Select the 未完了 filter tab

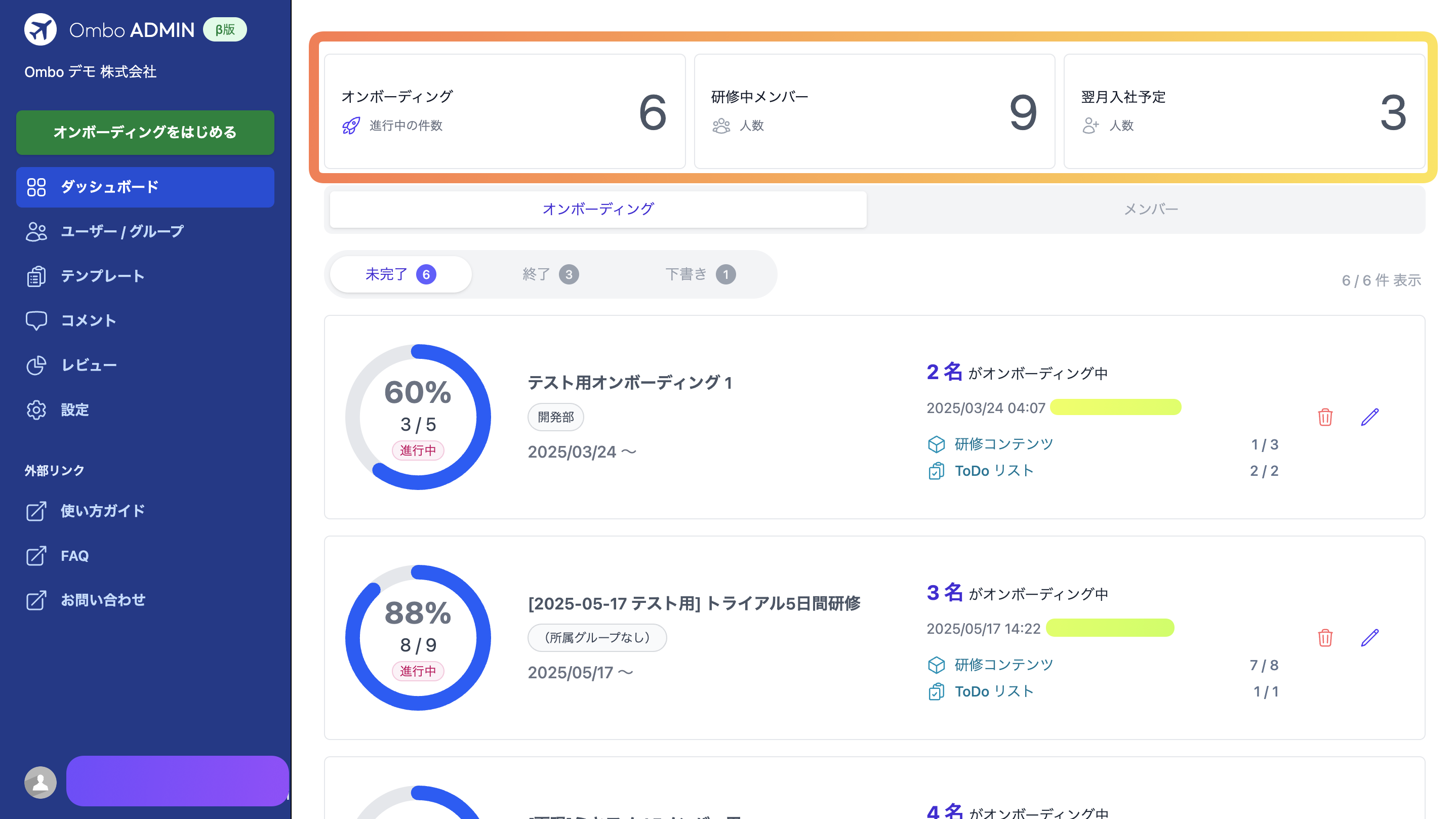click(x=401, y=275)
